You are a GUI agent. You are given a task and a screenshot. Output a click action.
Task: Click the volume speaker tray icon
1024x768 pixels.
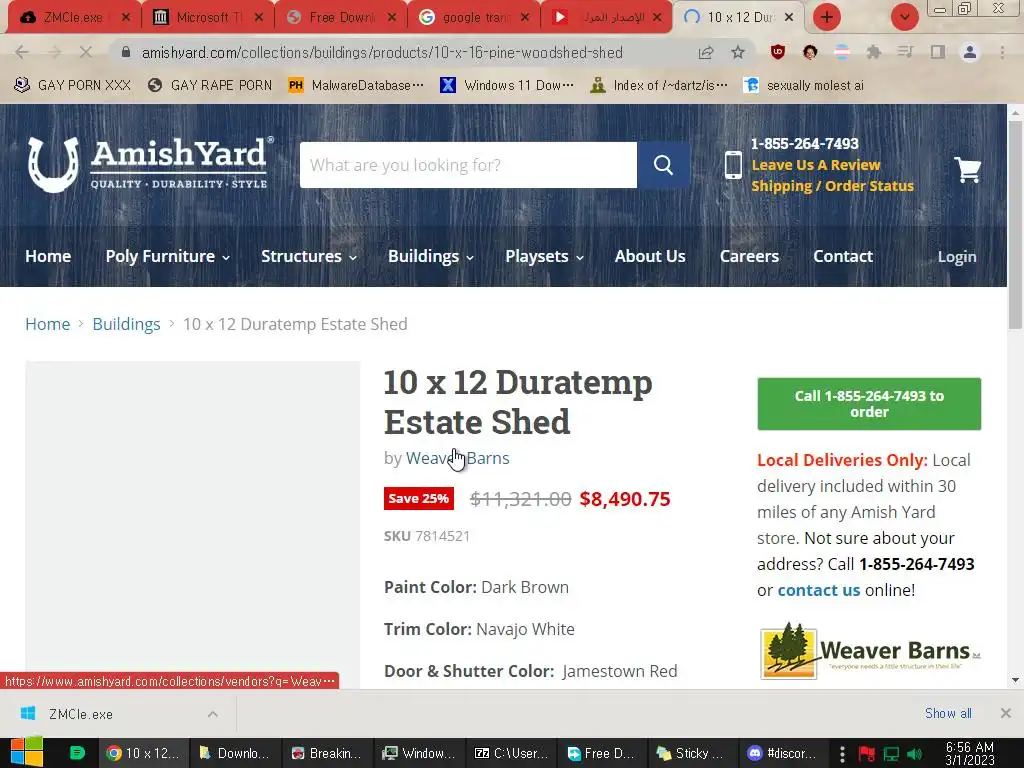(915, 754)
